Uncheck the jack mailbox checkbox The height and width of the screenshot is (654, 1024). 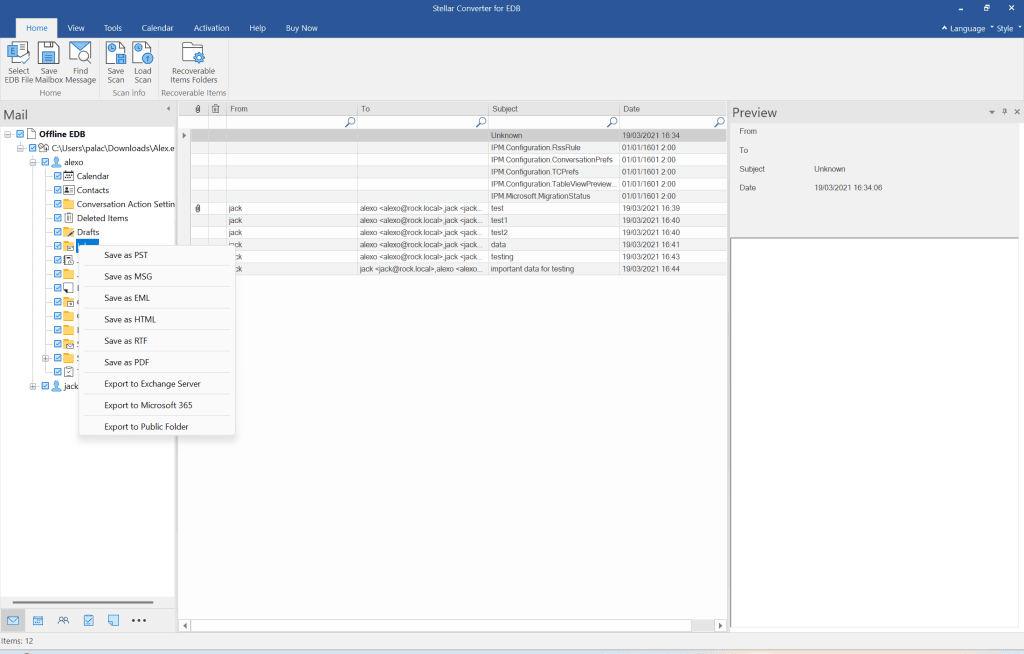tap(45, 386)
